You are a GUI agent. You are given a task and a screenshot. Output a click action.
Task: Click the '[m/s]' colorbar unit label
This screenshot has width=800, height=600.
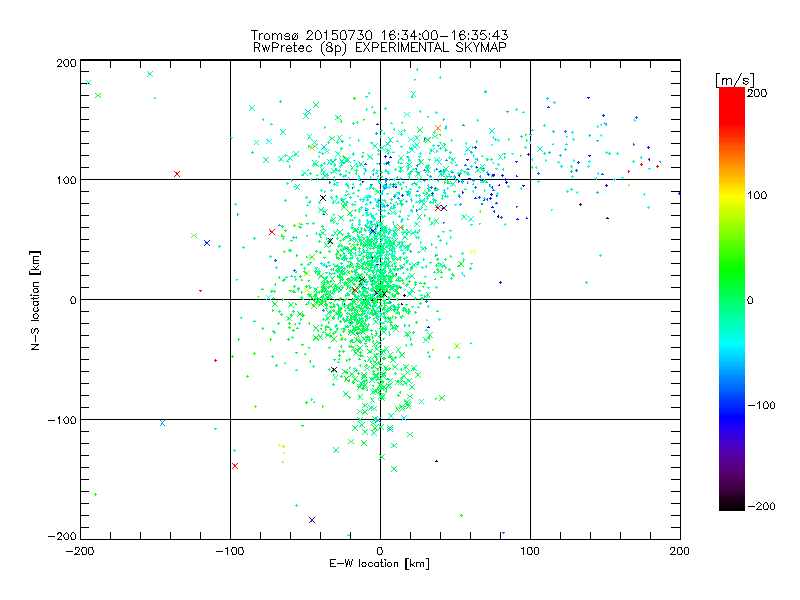pos(735,80)
